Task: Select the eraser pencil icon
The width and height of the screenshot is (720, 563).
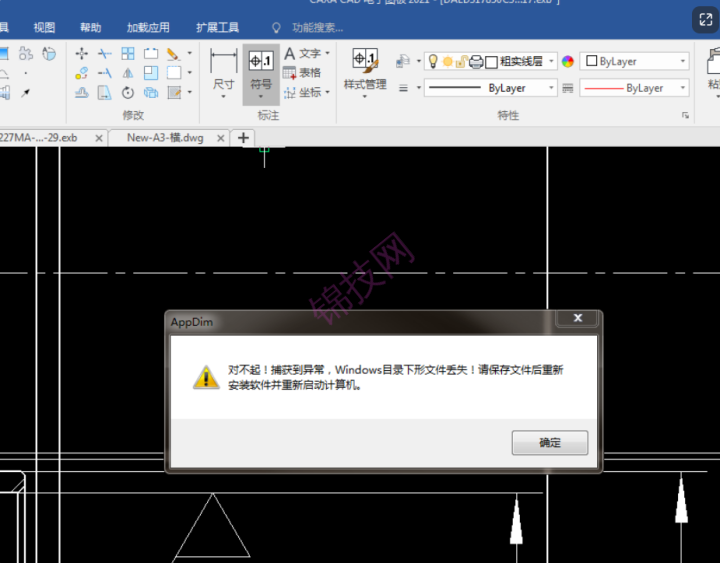Action: pyautogui.click(x=174, y=53)
